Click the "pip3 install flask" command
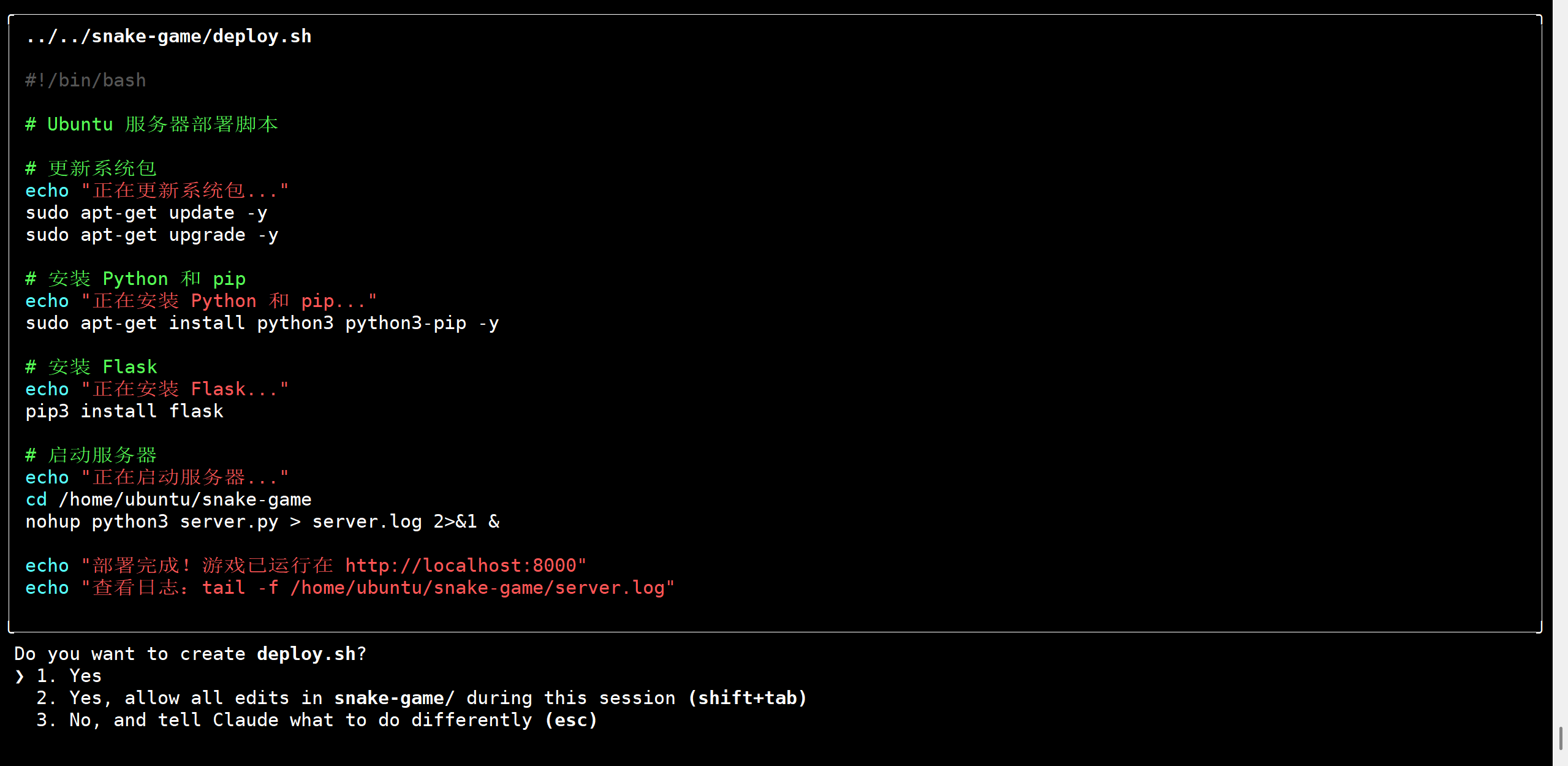This screenshot has width=1568, height=766. [124, 411]
